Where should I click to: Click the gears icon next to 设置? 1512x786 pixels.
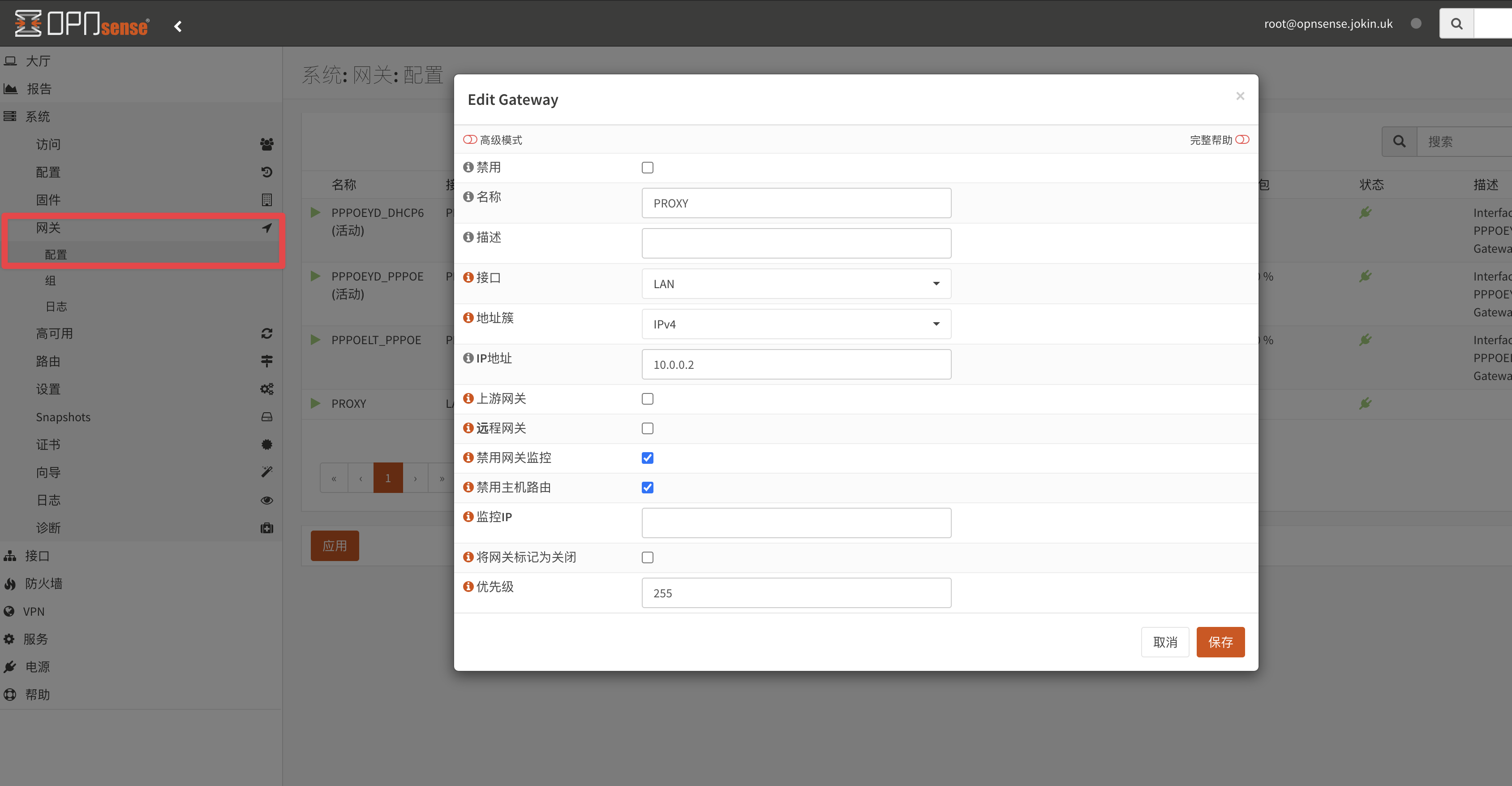click(266, 389)
